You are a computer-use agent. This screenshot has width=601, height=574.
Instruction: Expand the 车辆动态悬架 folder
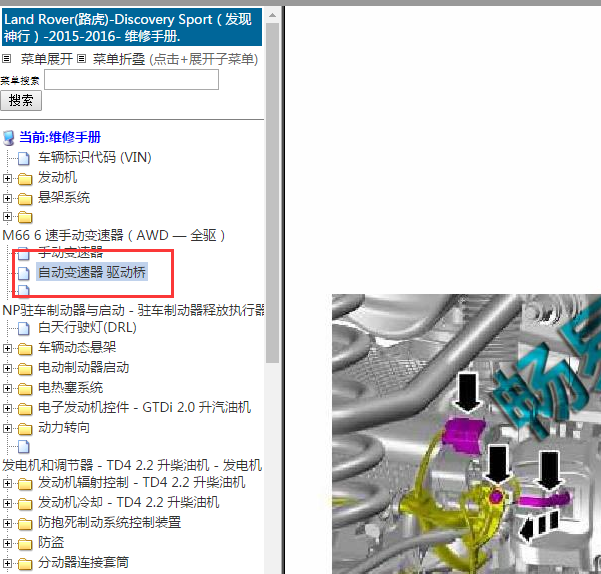point(7,348)
